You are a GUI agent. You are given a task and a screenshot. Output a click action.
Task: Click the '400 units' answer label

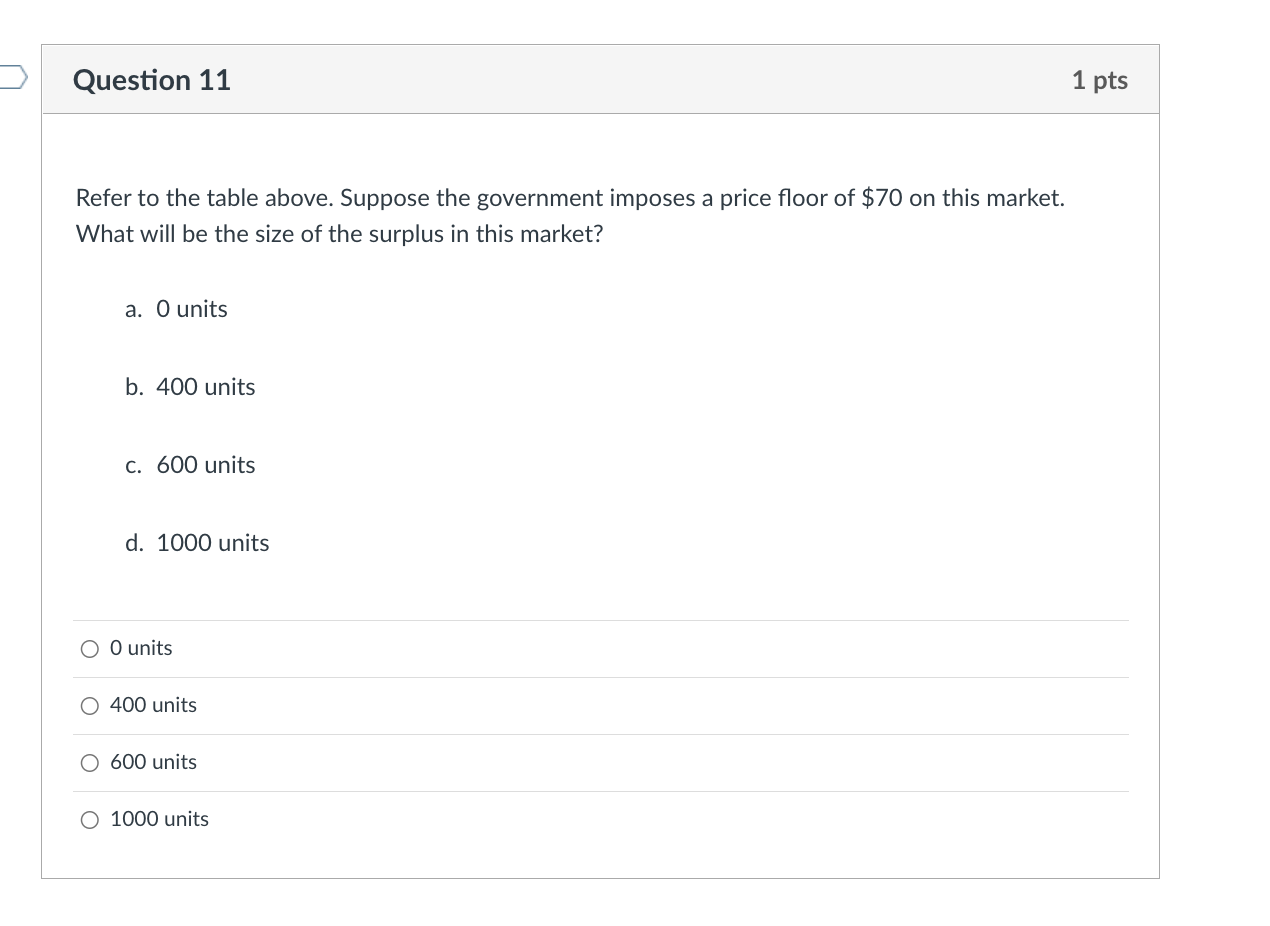coord(152,705)
